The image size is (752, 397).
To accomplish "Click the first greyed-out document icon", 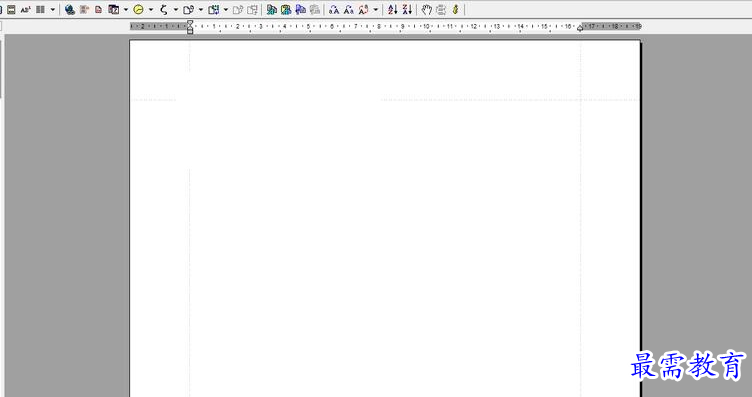I will coord(238,9).
